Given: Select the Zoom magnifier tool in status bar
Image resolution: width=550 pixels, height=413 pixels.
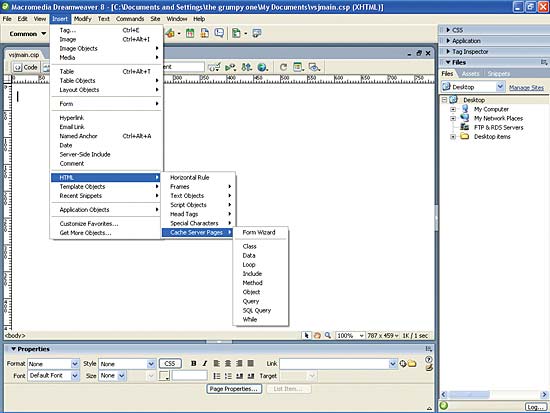Looking at the screenshot, I should tap(328, 335).
